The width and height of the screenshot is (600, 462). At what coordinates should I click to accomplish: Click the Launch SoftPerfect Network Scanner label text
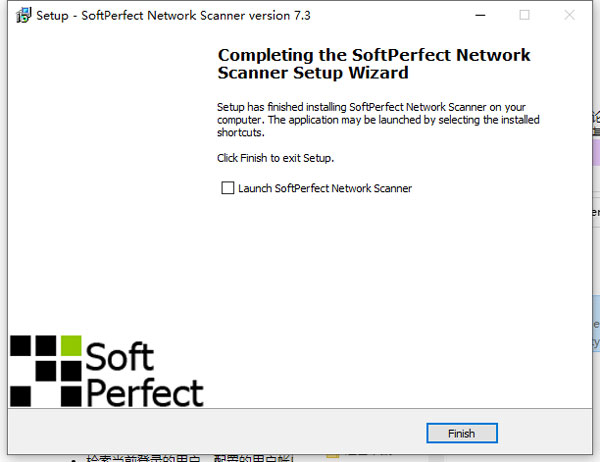(325, 188)
